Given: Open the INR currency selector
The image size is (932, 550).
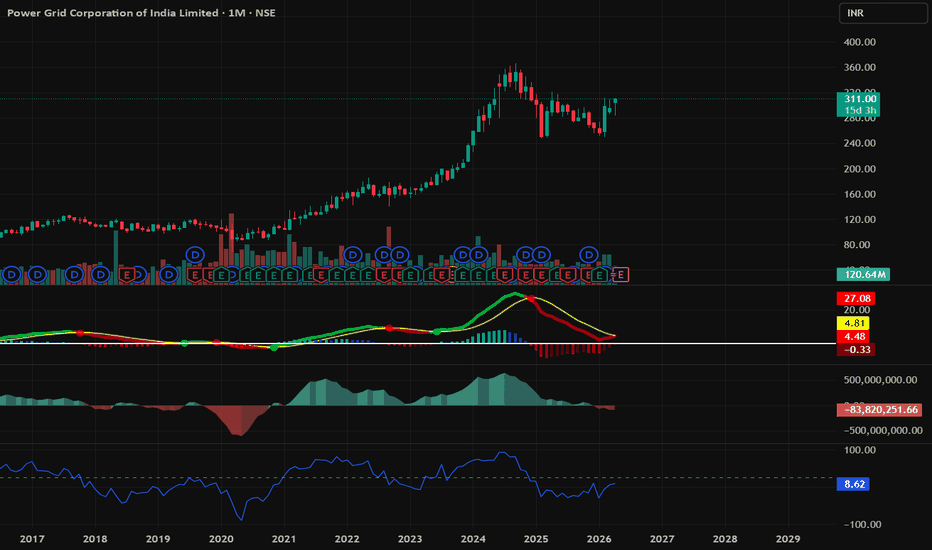Looking at the screenshot, I should coord(883,13).
